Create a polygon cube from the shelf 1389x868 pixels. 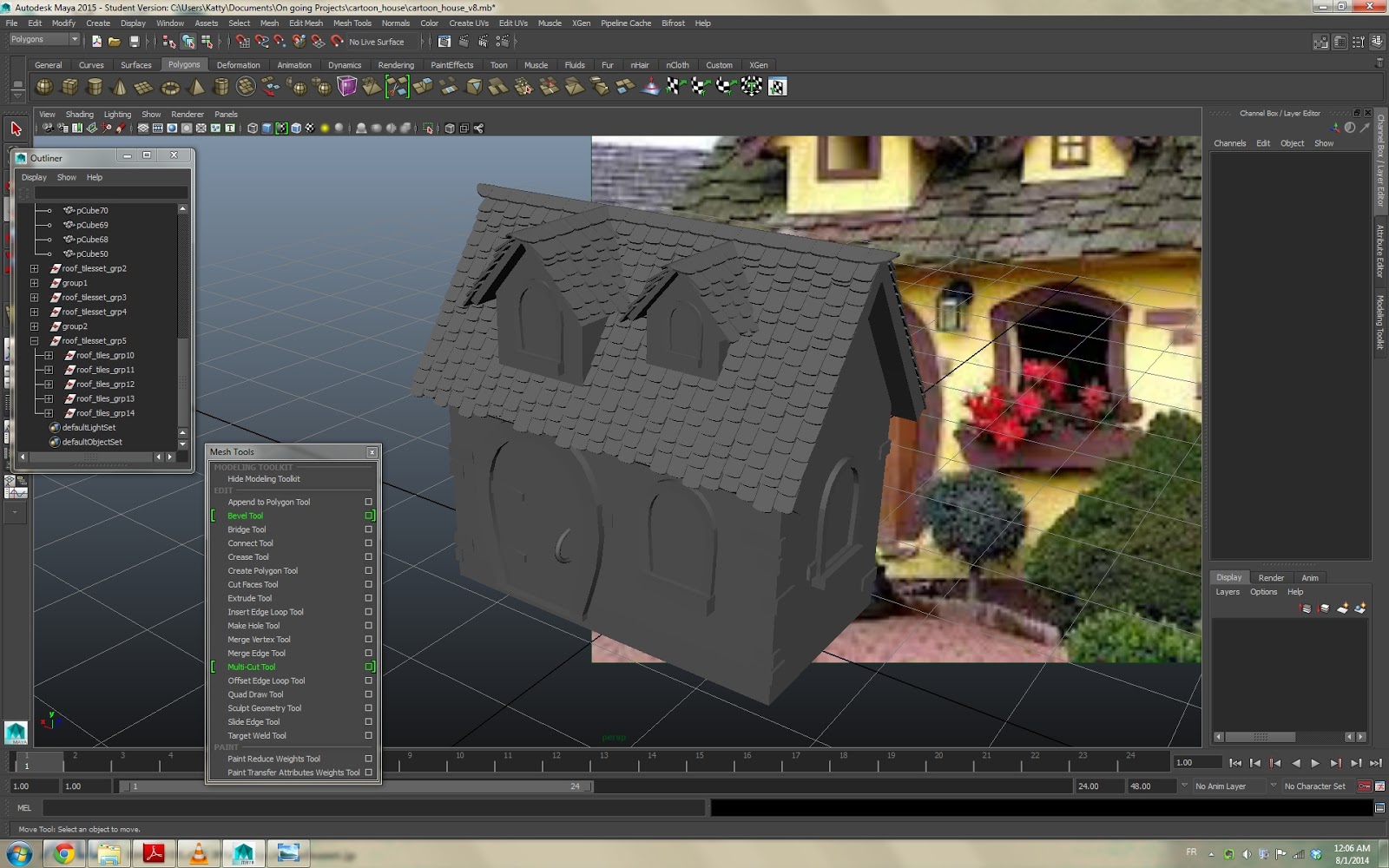coord(70,87)
